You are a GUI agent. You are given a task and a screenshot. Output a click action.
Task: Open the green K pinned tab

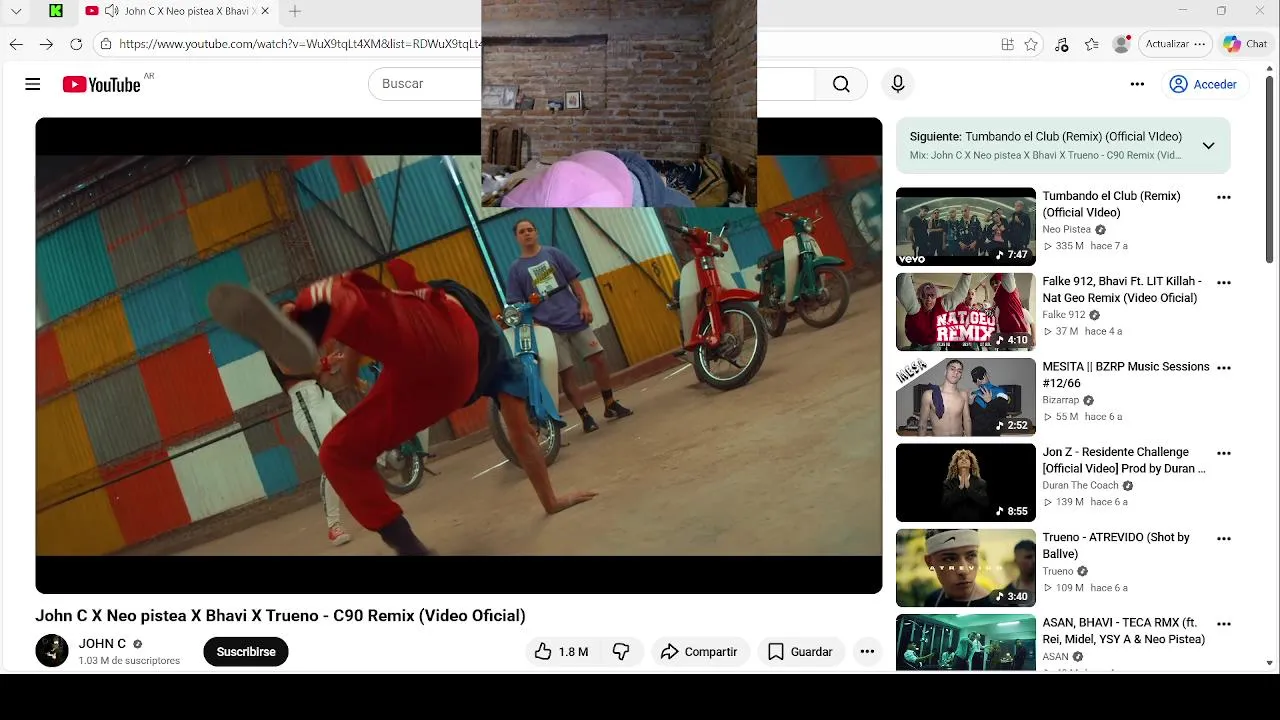coord(56,11)
